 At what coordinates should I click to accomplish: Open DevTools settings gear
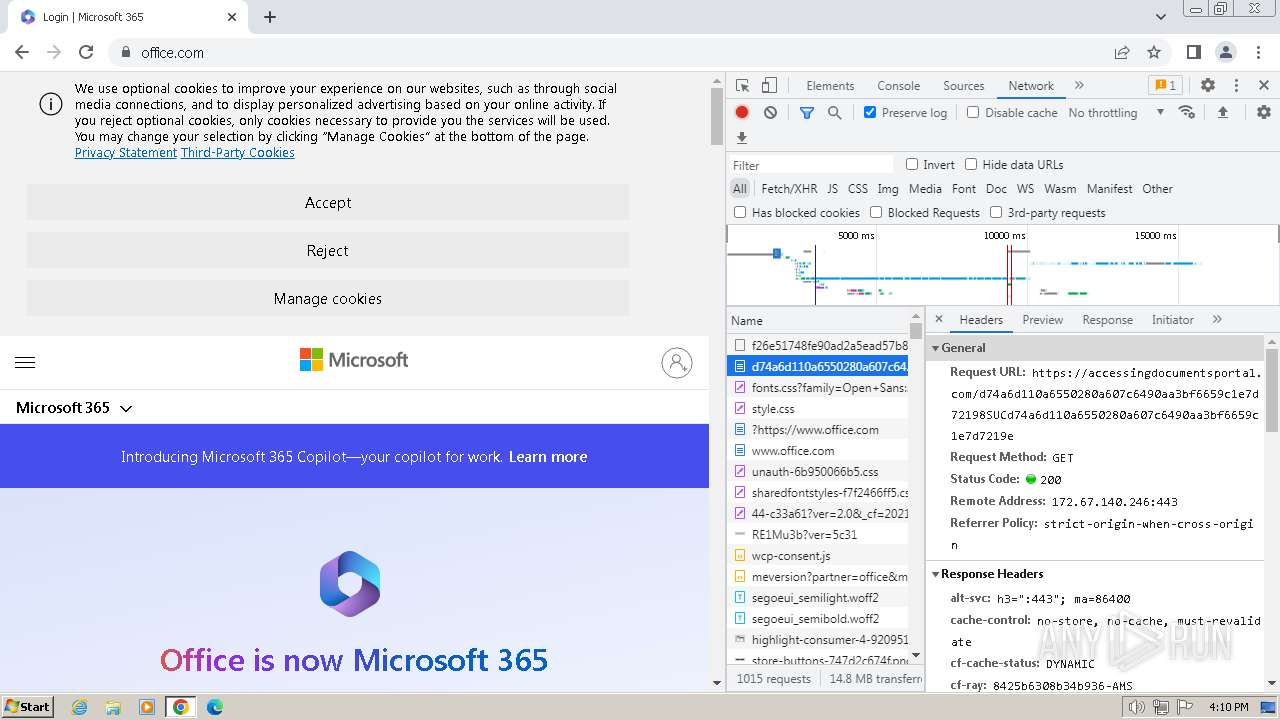point(1208,86)
